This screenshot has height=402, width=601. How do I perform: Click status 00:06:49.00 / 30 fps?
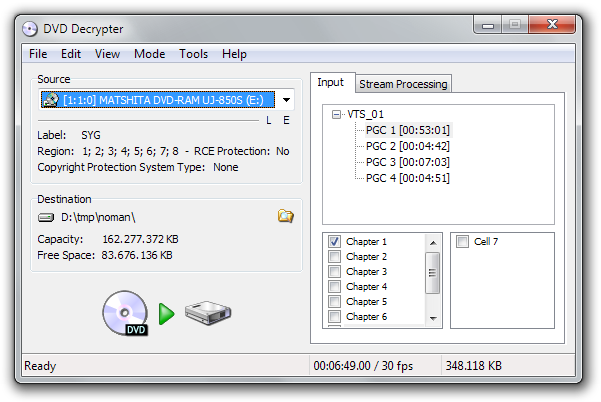pos(363,366)
